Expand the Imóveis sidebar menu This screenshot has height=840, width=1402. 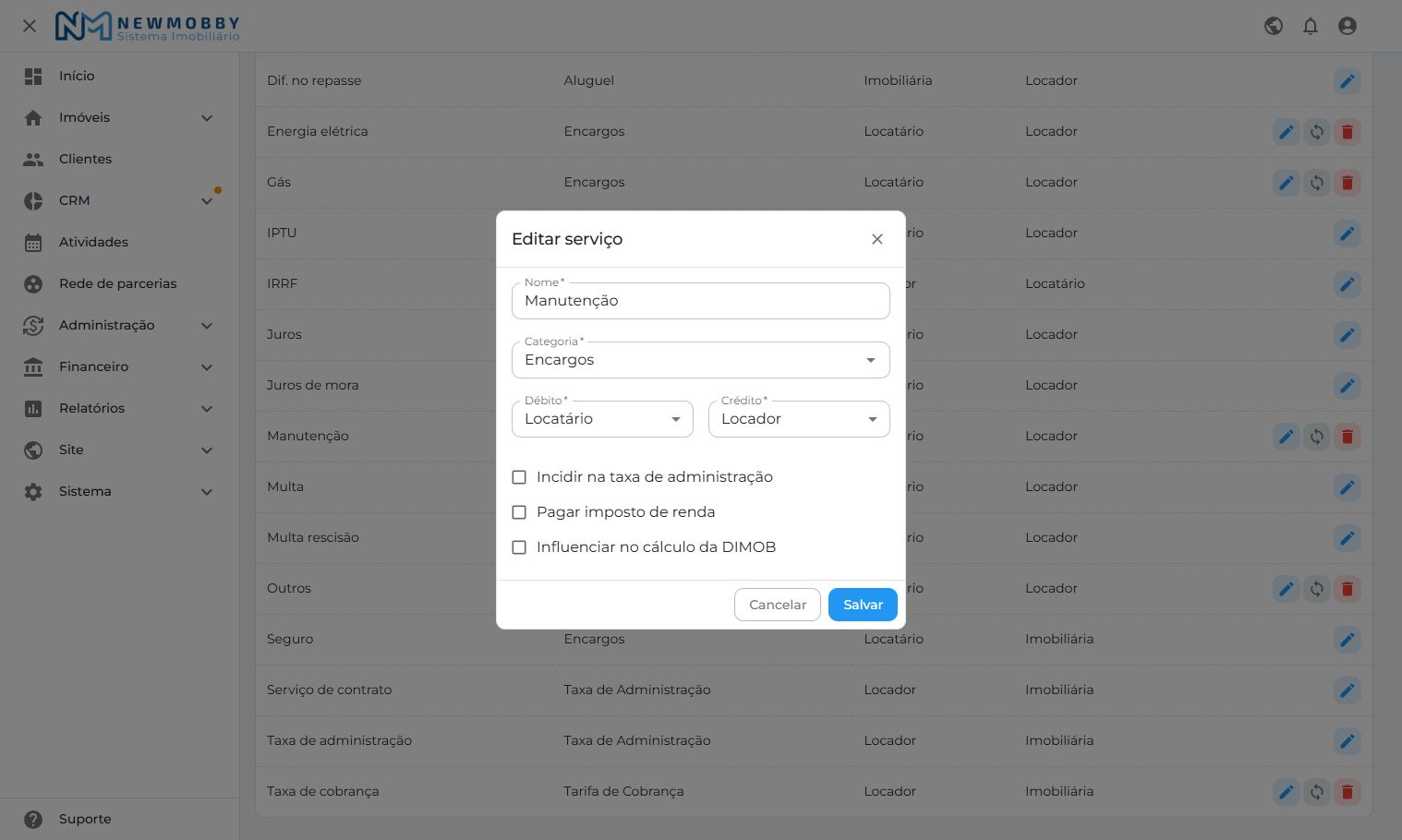click(120, 117)
